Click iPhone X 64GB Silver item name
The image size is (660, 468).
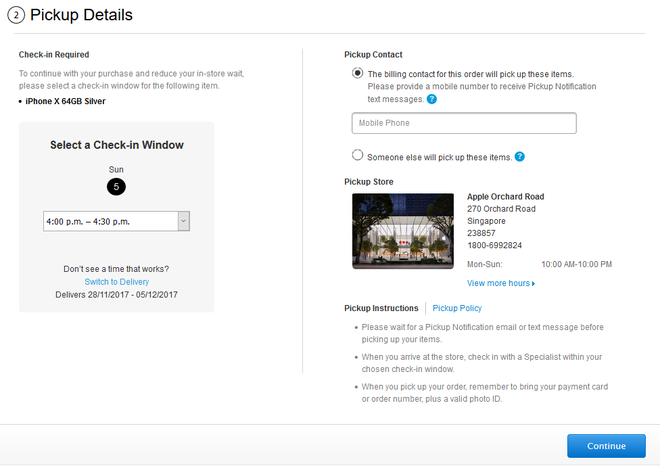click(x=65, y=101)
